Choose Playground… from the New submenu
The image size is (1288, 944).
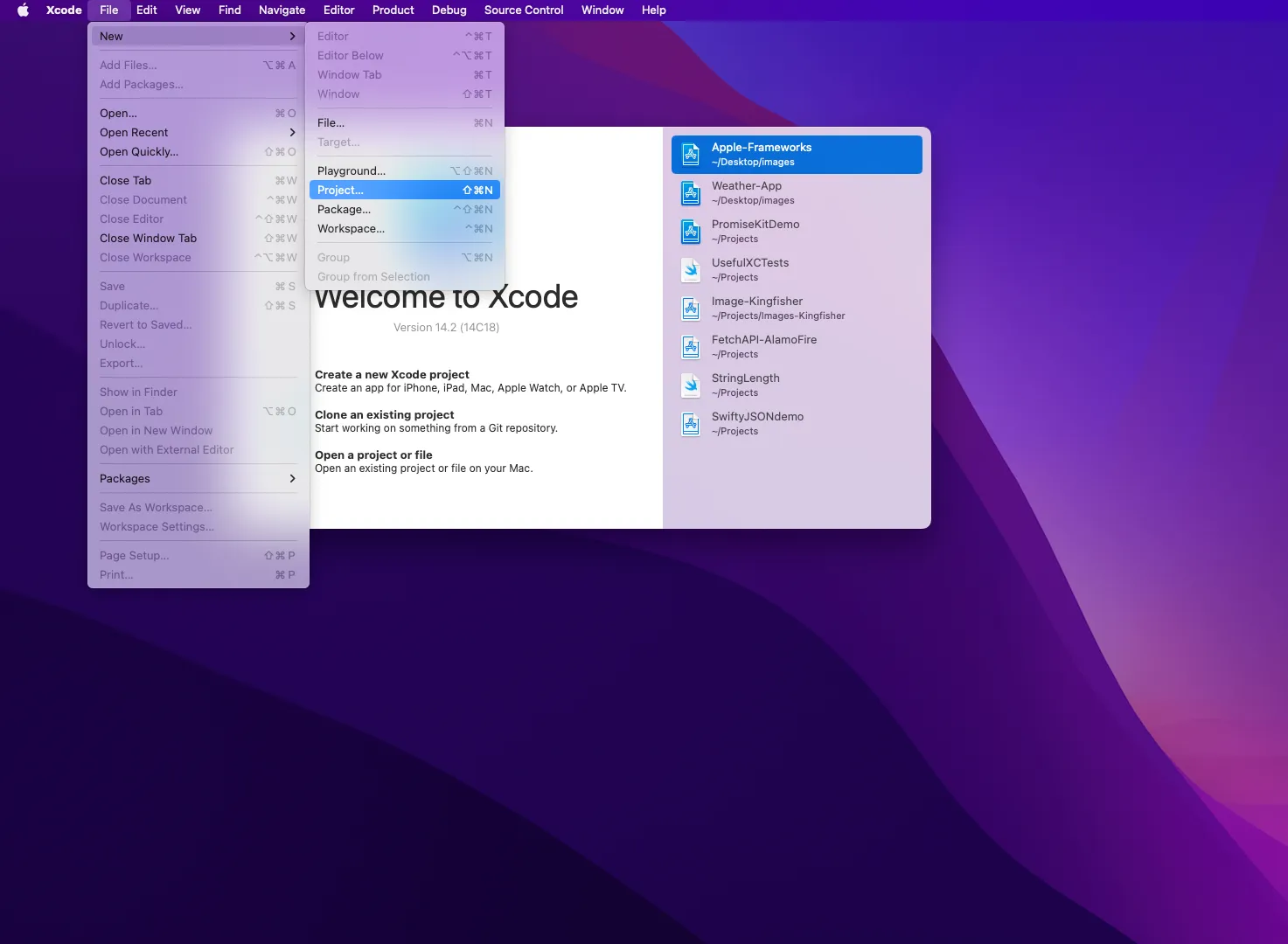pos(405,170)
